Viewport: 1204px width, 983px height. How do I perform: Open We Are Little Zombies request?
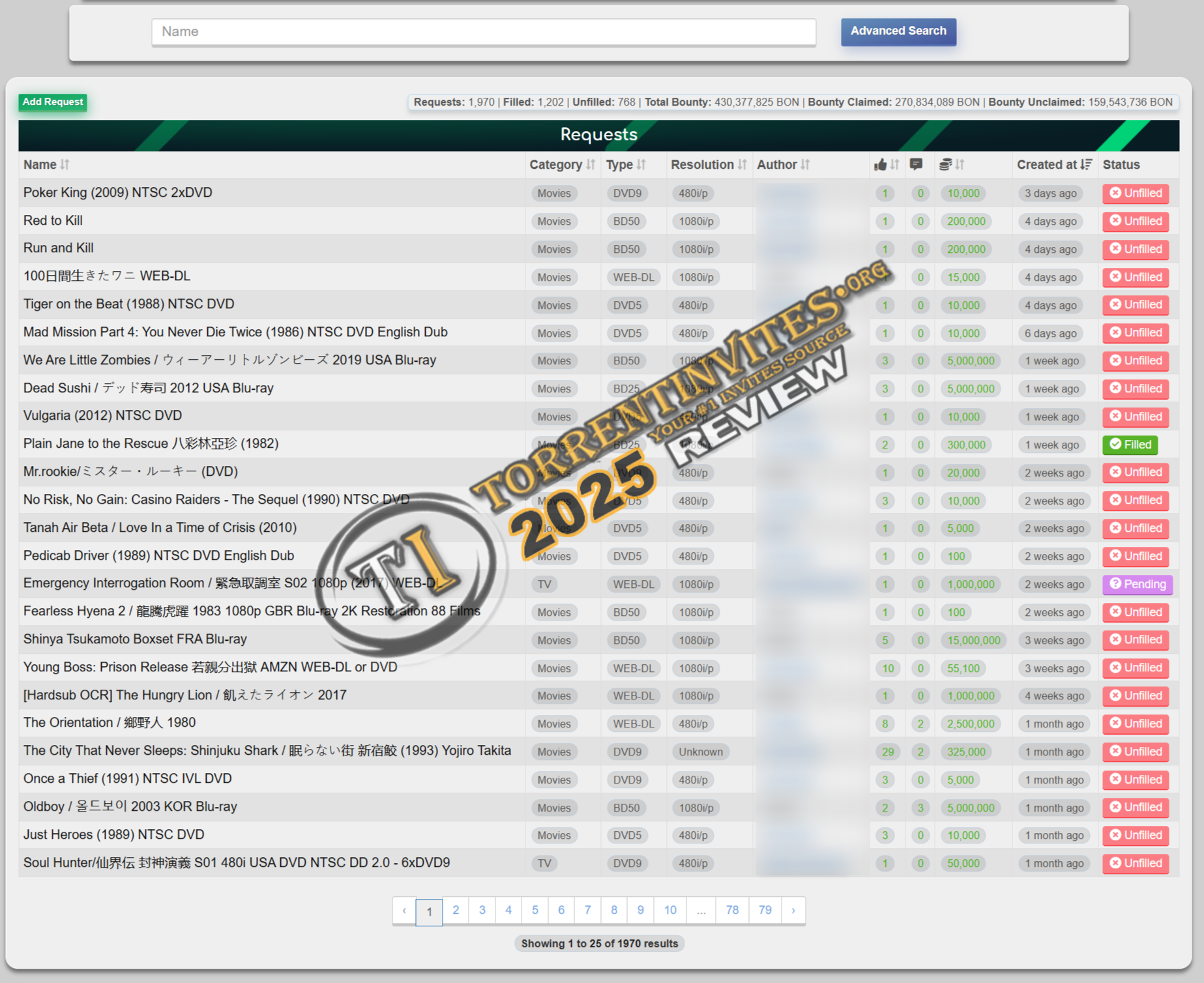230,360
